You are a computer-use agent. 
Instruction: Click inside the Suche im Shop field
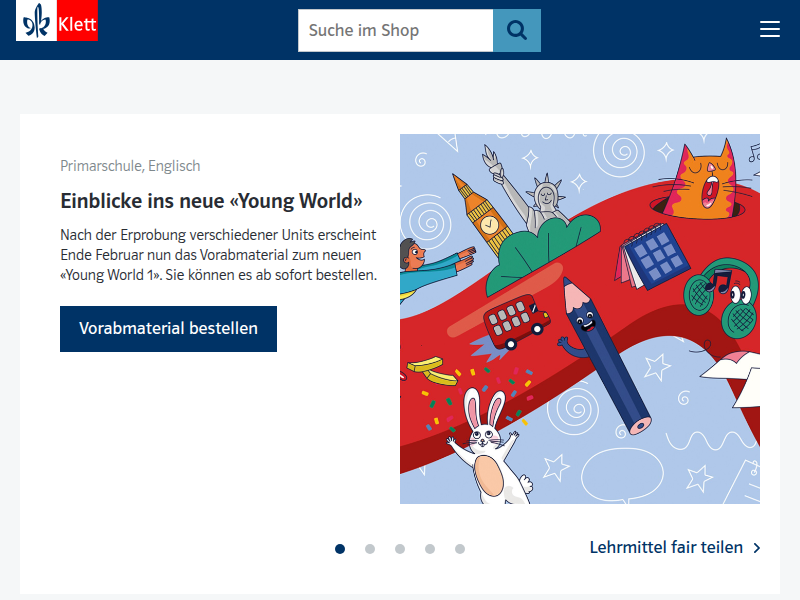click(395, 30)
